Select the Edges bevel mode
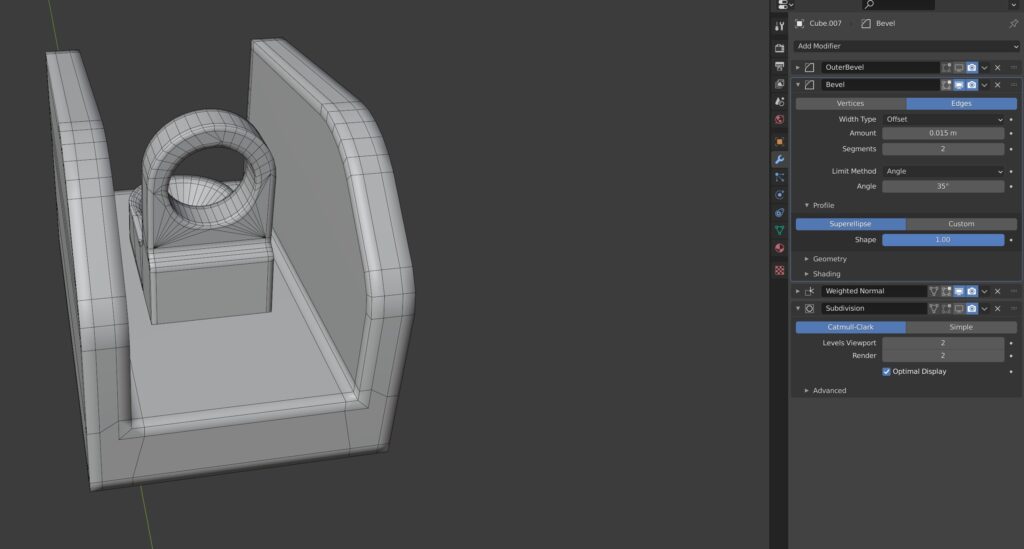This screenshot has height=549, width=1024. [x=961, y=103]
